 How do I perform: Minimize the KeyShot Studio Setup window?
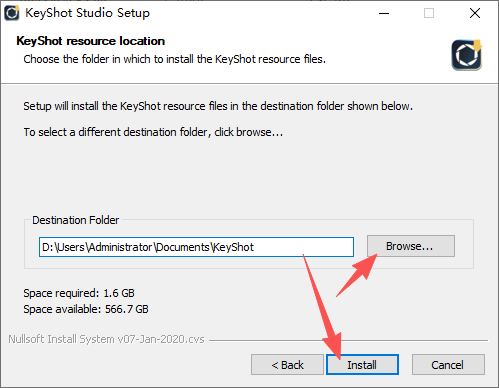coord(384,13)
